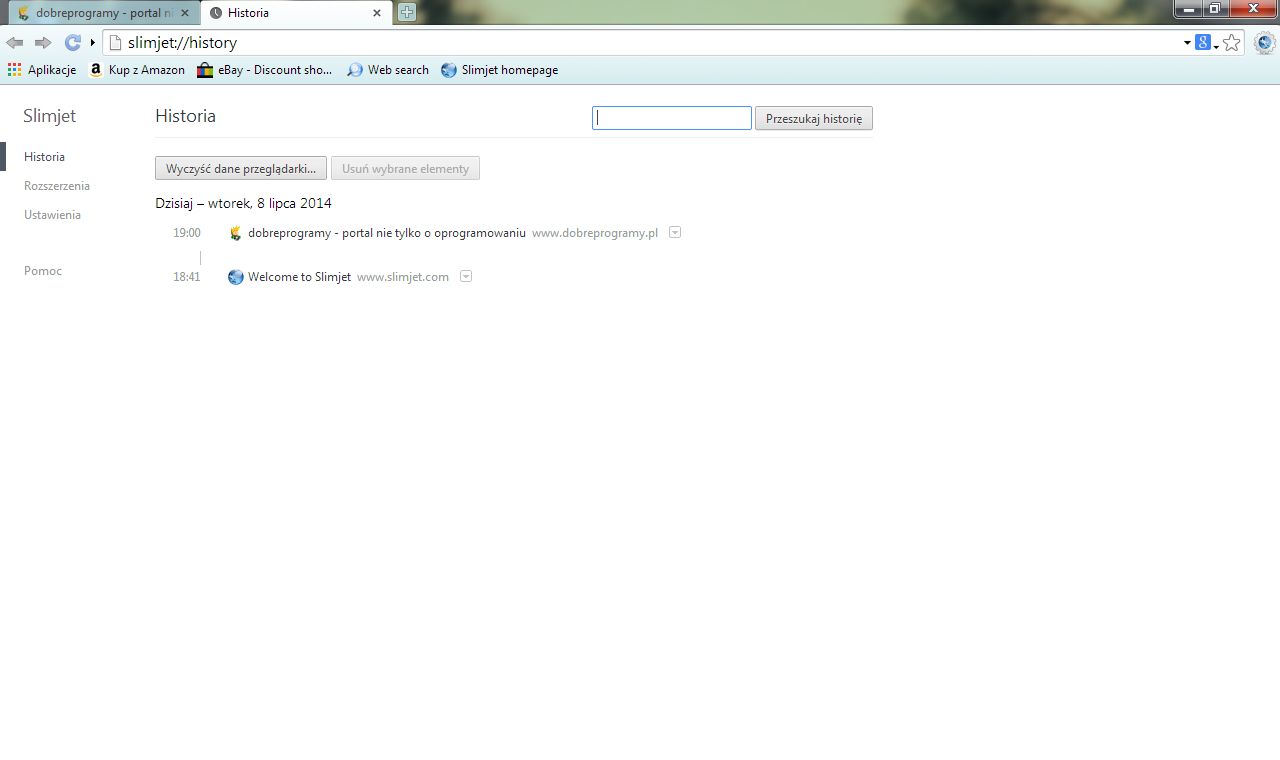Click the 19:00 timestamp
The height and width of the screenshot is (760, 1280).
pos(187,233)
